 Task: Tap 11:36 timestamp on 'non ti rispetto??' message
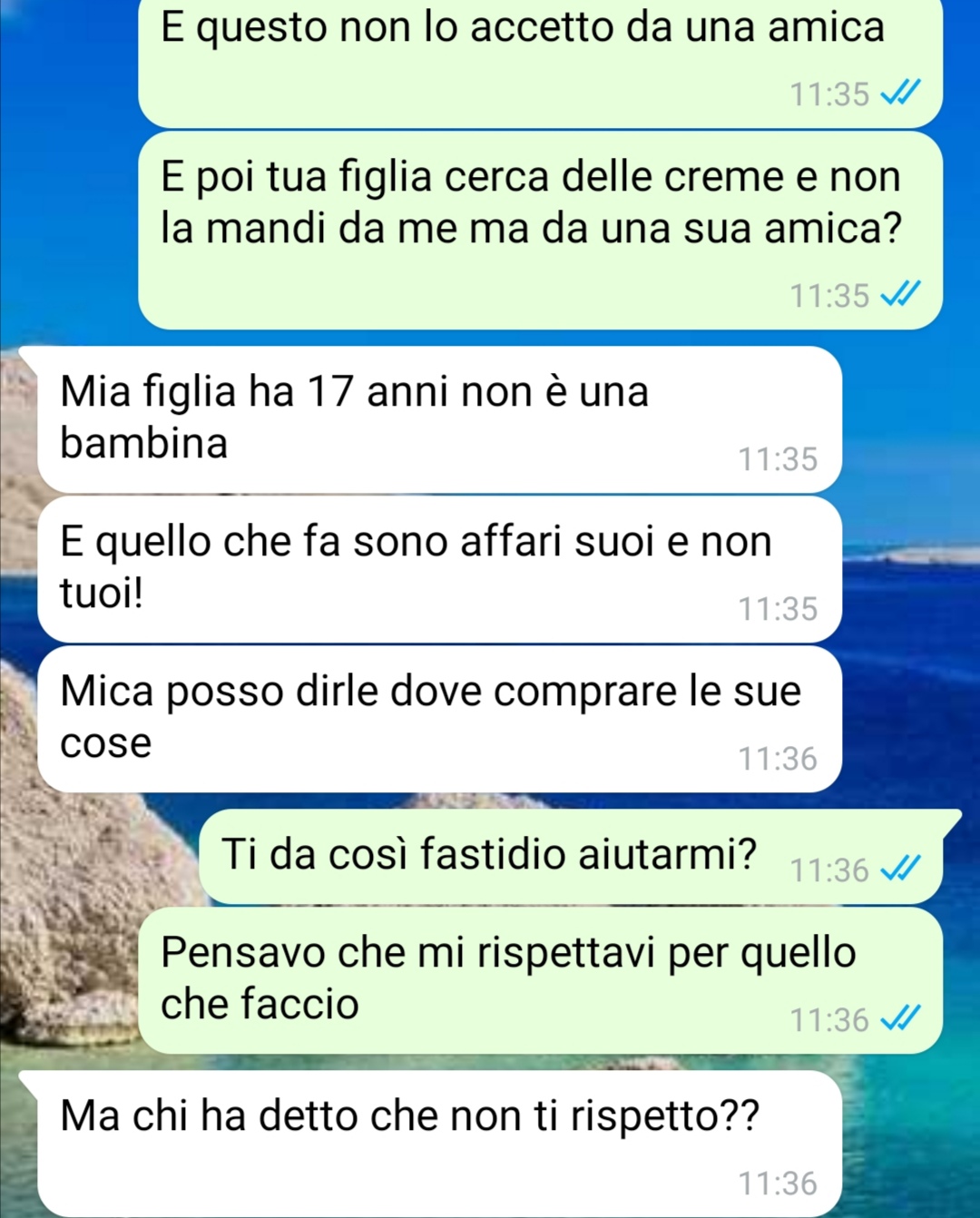pyautogui.click(x=778, y=1184)
